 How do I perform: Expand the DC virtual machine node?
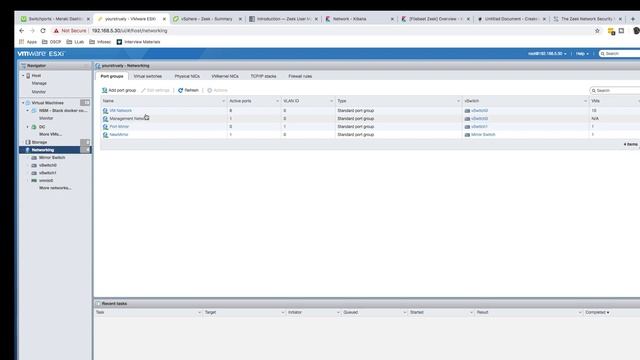[x=27, y=127]
